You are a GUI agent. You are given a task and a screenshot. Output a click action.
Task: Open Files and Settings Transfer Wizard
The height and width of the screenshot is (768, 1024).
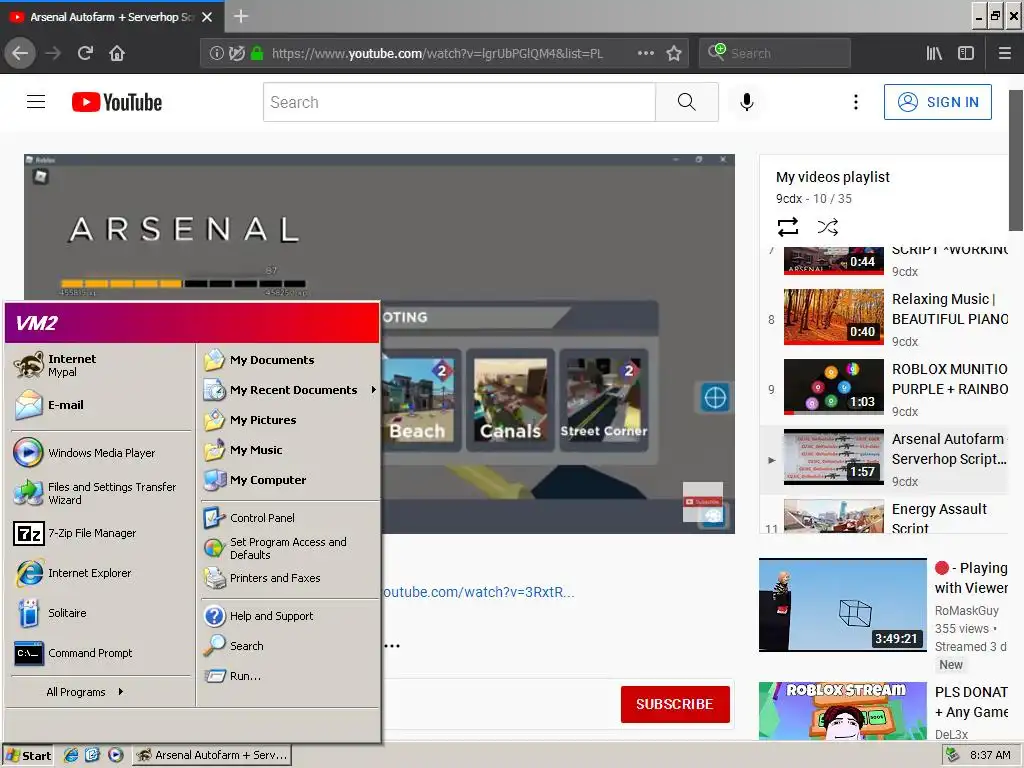coord(101,493)
